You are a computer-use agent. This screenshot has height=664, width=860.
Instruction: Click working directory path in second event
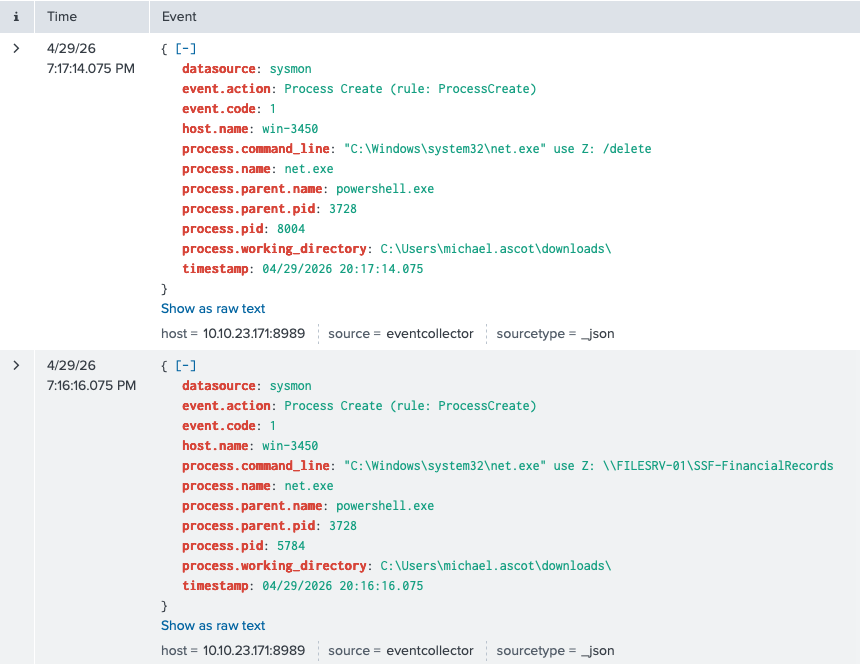click(496, 566)
